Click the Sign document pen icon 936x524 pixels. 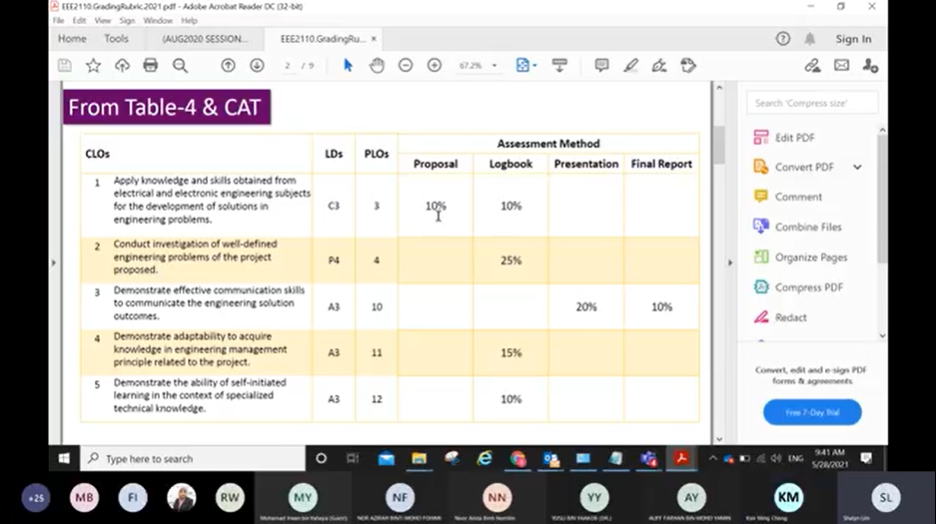point(659,65)
